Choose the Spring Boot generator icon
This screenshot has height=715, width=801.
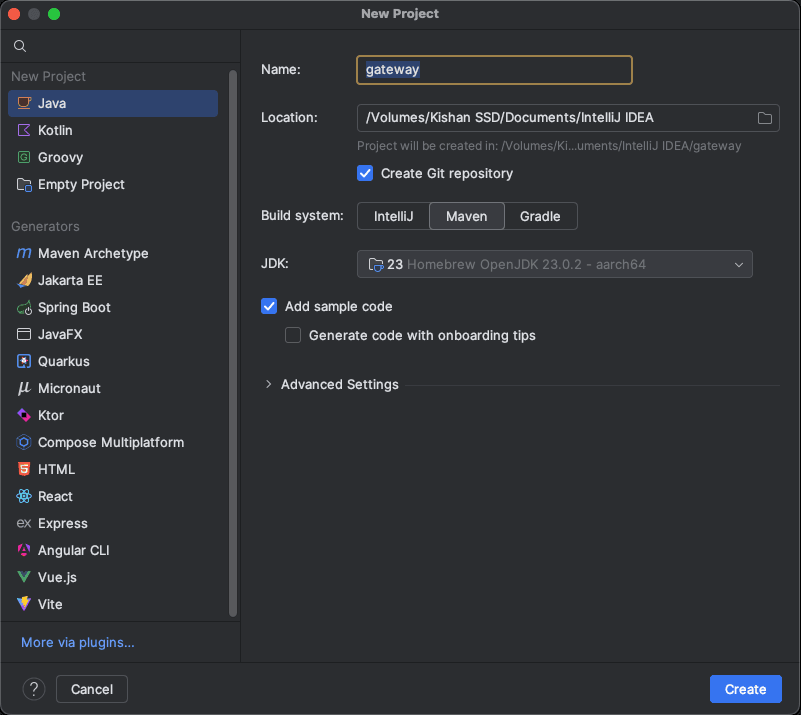(24, 307)
